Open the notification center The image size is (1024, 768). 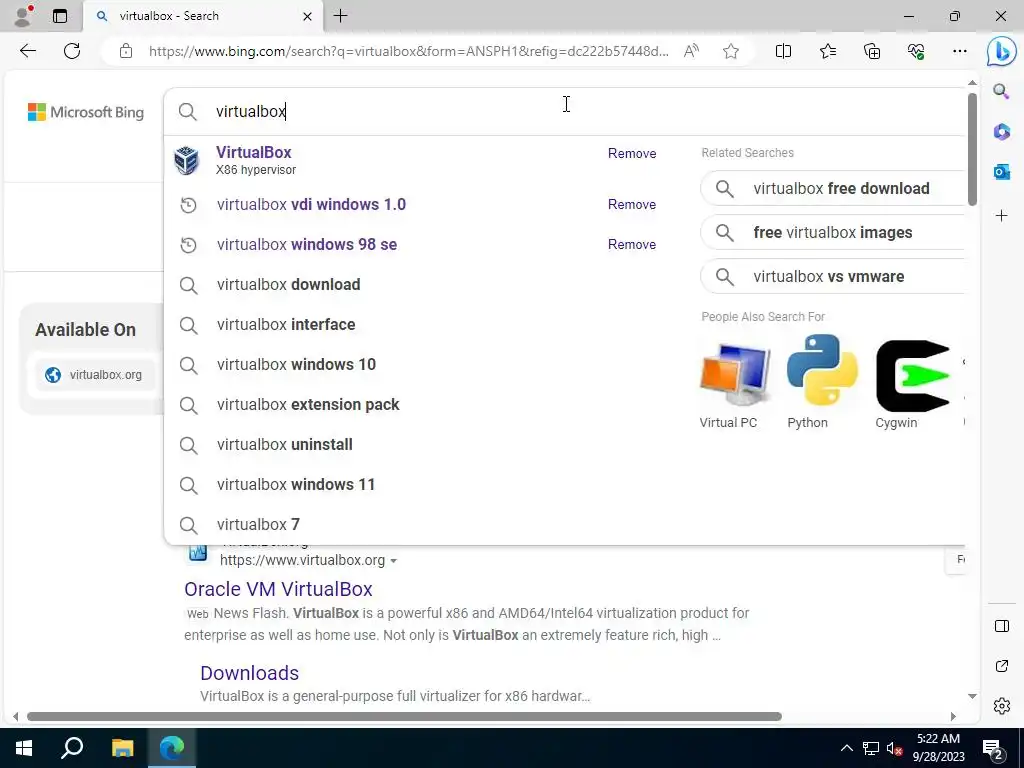point(993,748)
